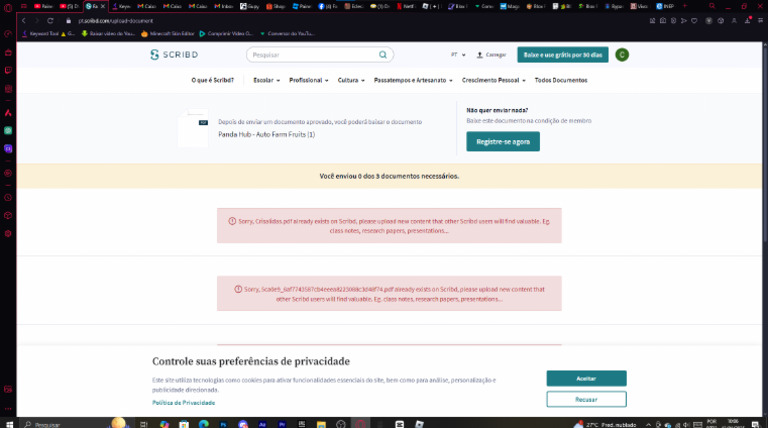Click the Opera logo menu button
The width and height of the screenshot is (768, 428).
(8, 7)
